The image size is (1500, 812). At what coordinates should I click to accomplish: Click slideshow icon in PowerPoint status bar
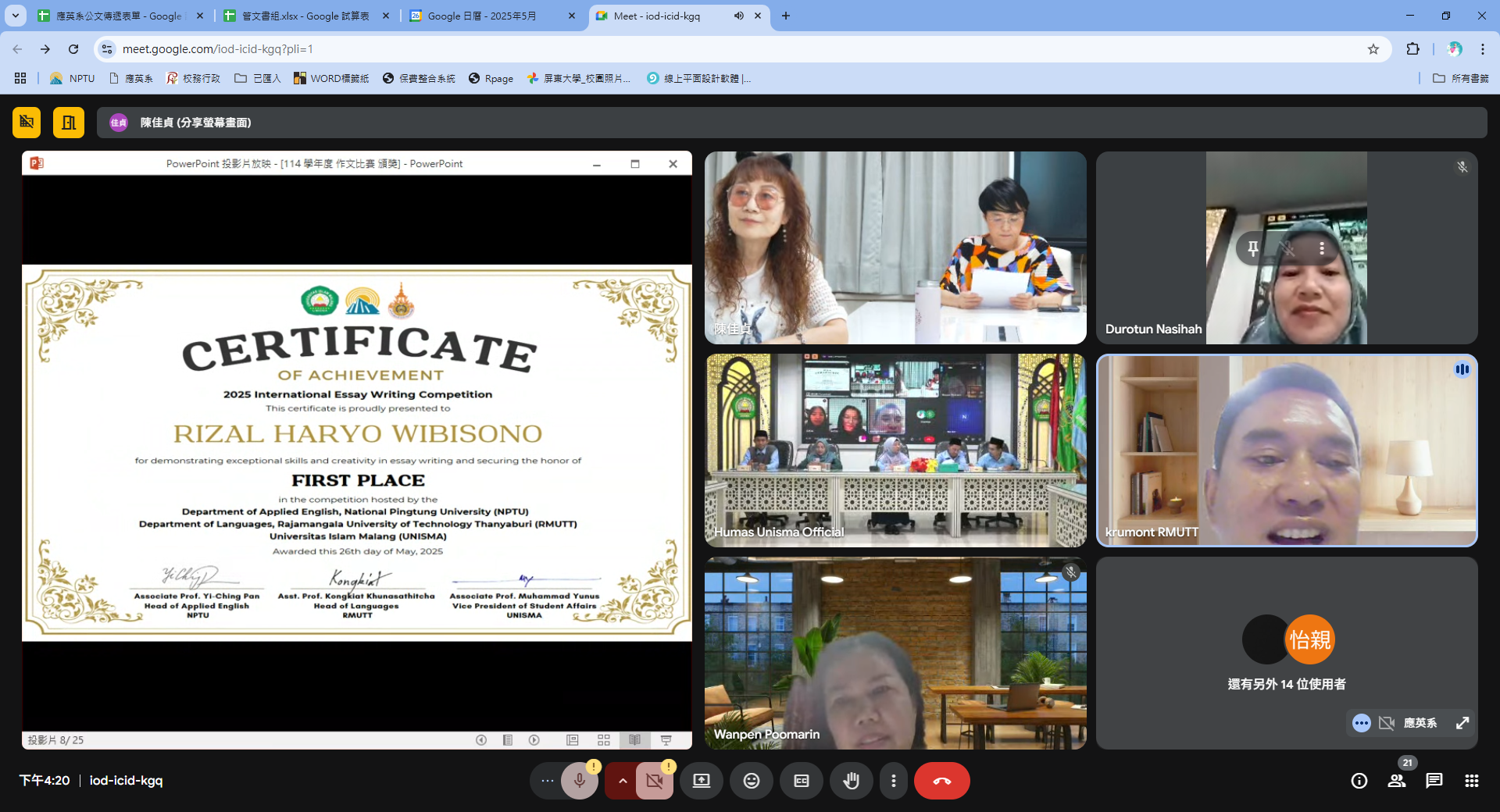point(666,739)
